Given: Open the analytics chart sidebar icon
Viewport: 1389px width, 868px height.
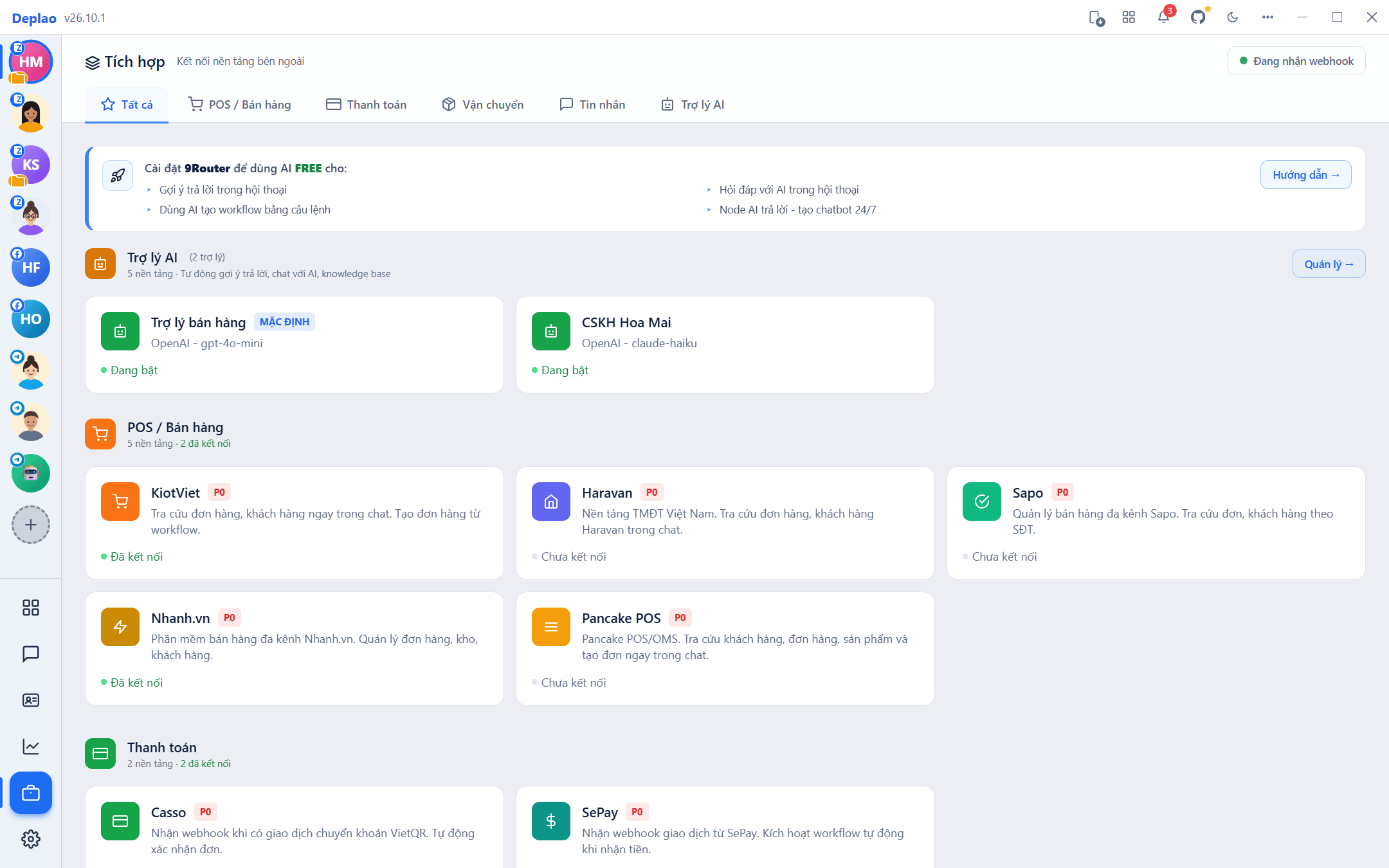Looking at the screenshot, I should [31, 746].
